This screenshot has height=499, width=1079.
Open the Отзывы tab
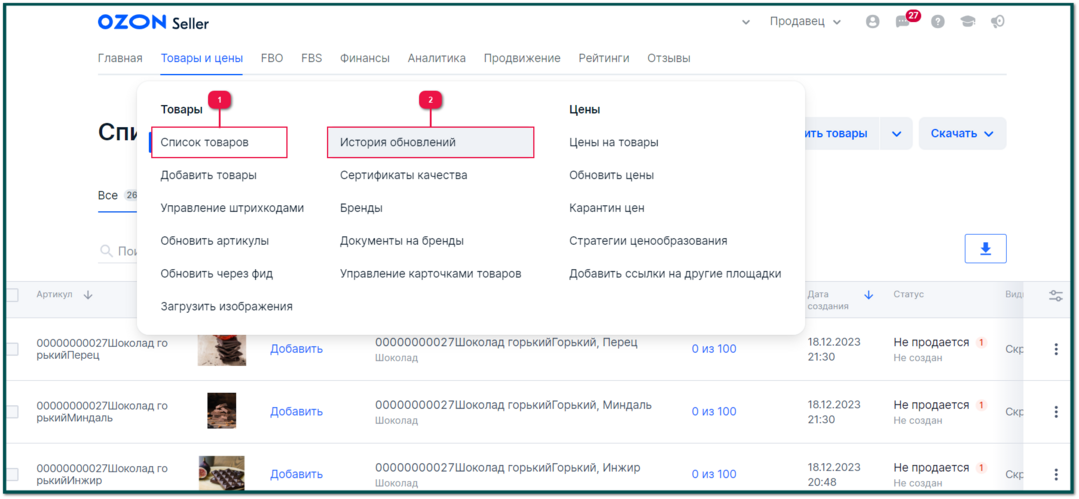point(669,59)
